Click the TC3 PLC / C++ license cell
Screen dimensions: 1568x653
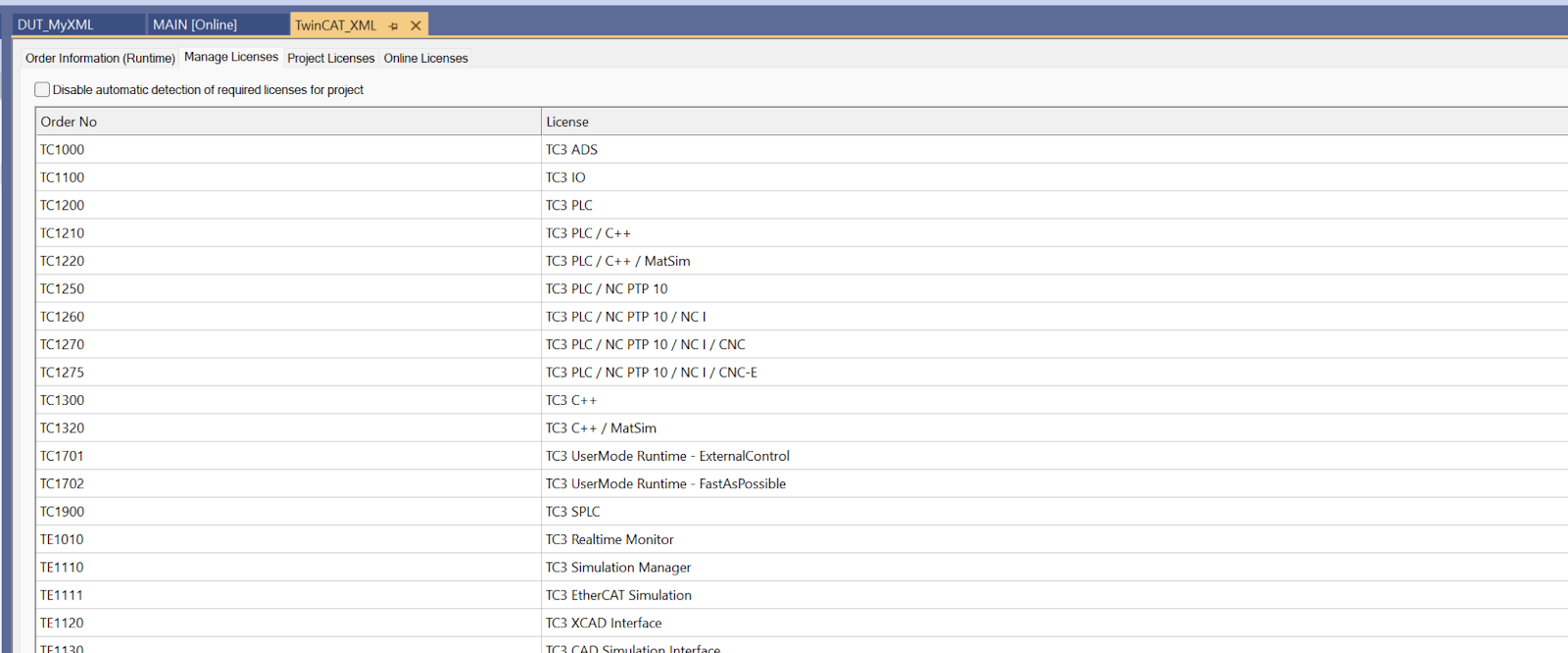point(1054,233)
